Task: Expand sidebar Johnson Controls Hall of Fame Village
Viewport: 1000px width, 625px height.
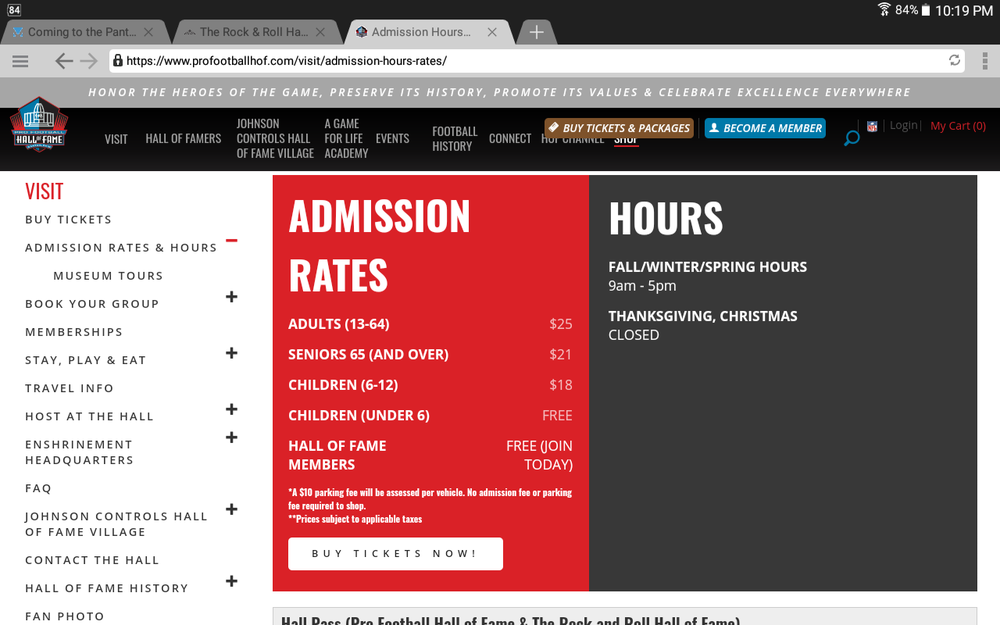Action: [x=232, y=509]
